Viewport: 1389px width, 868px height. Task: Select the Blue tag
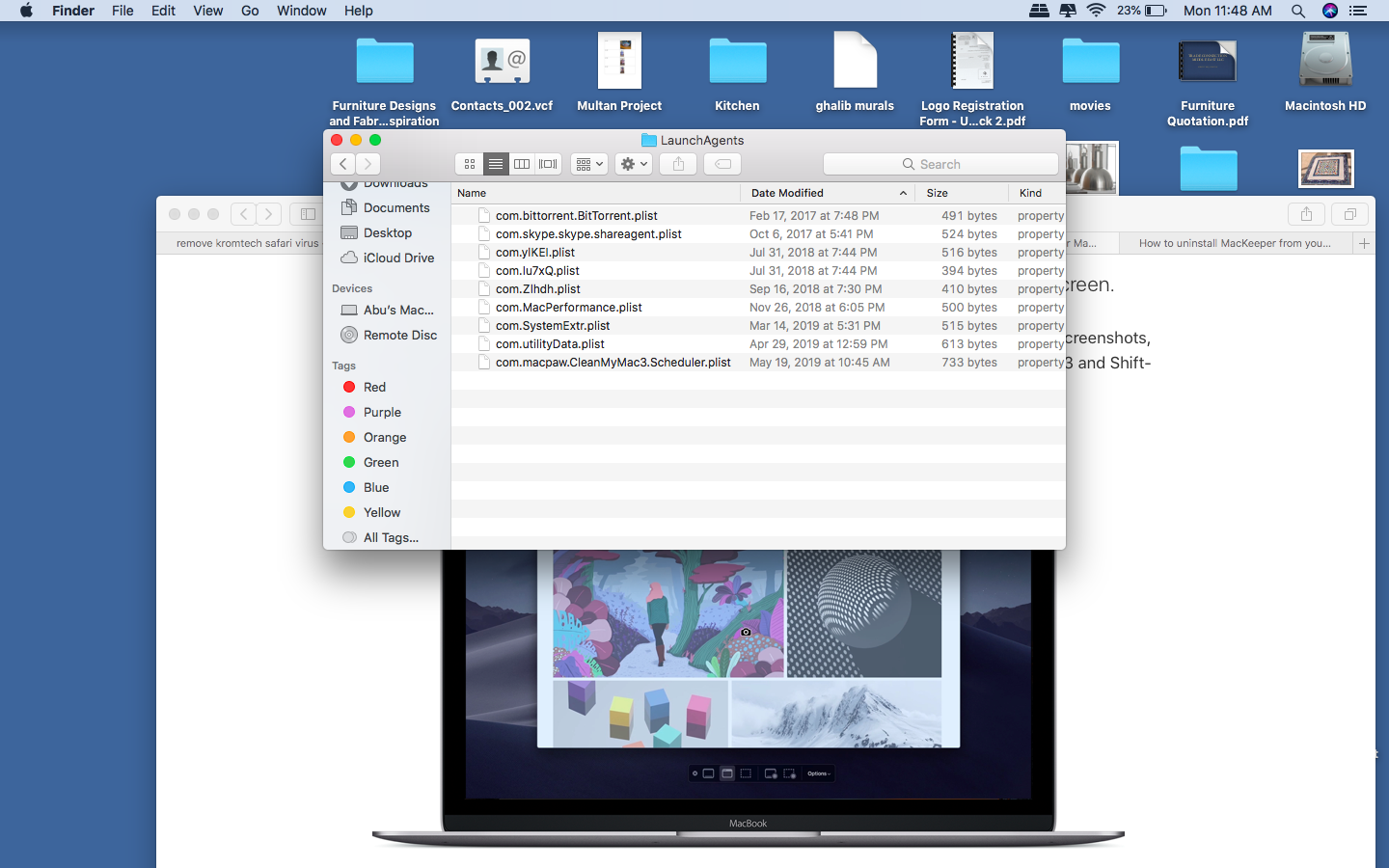367,487
